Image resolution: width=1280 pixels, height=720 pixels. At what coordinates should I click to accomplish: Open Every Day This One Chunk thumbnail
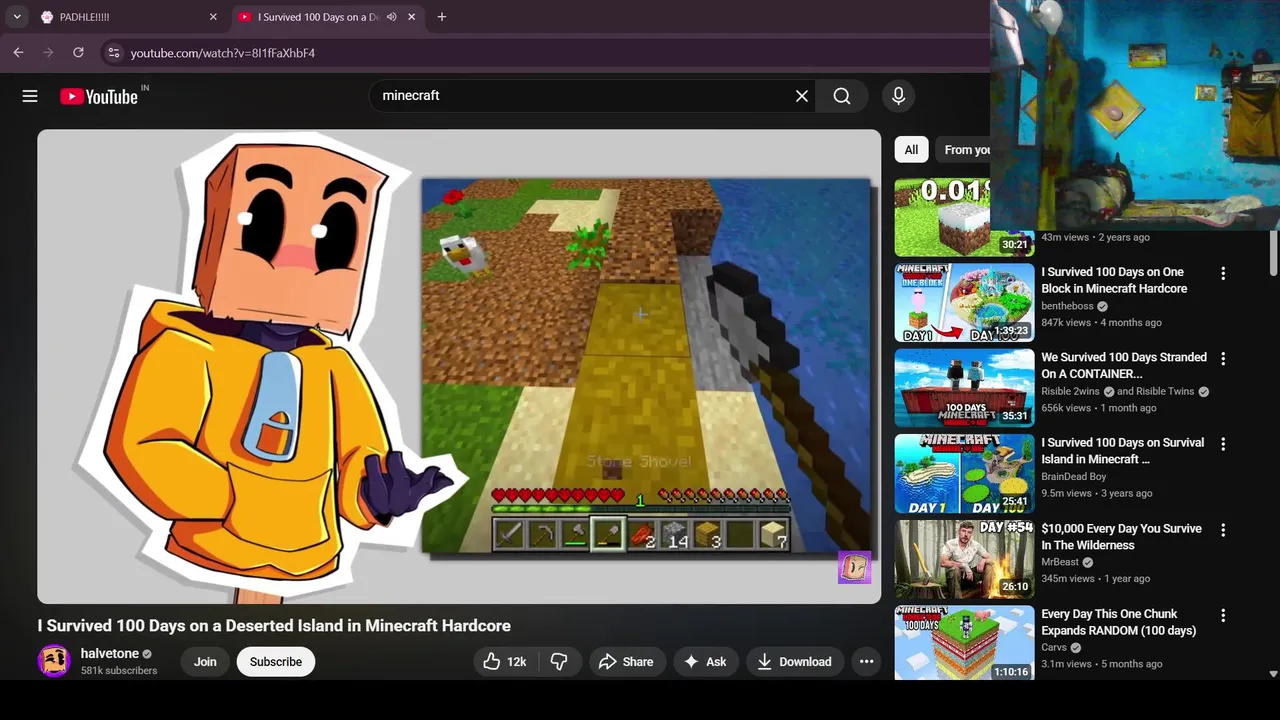(x=964, y=643)
